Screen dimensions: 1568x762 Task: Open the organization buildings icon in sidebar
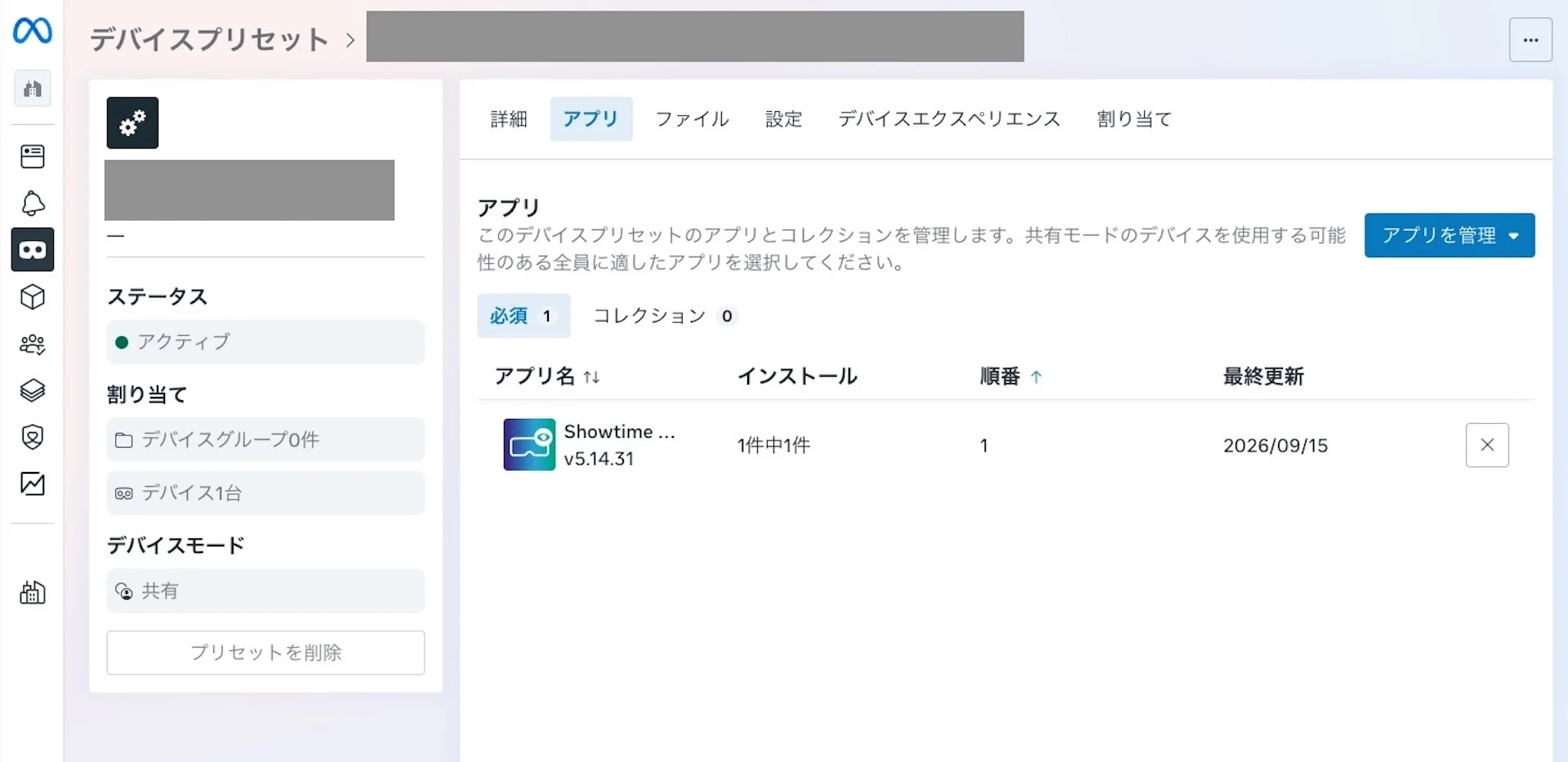coord(33,88)
